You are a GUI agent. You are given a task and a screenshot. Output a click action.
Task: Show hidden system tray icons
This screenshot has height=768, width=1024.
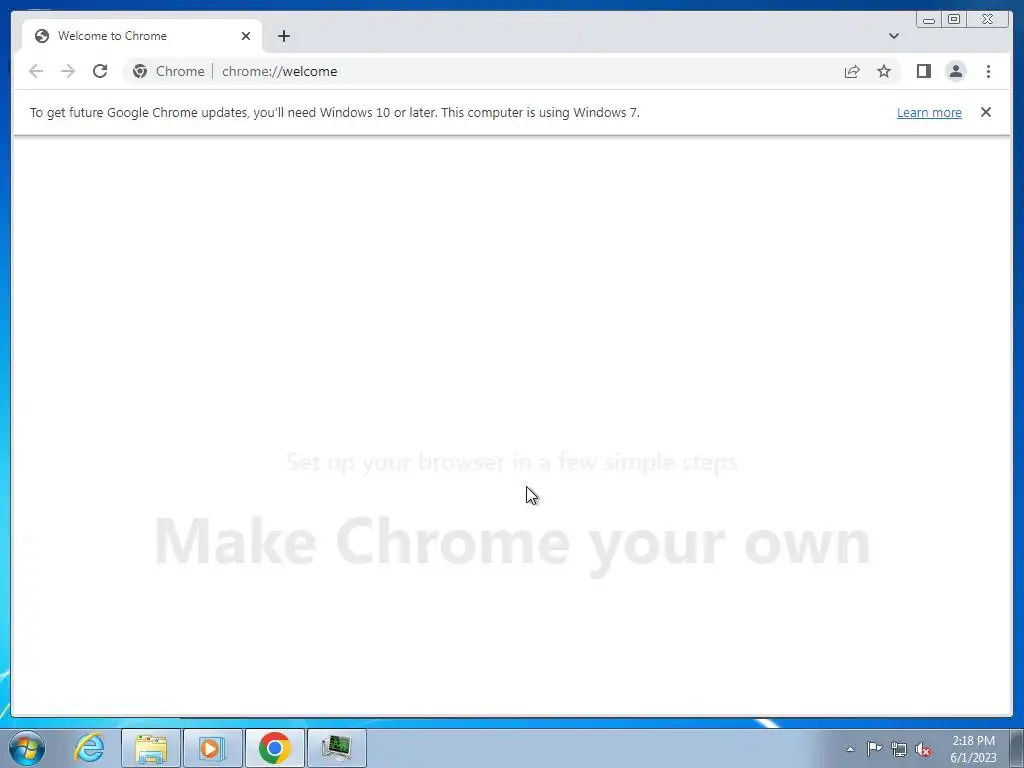pyautogui.click(x=850, y=749)
